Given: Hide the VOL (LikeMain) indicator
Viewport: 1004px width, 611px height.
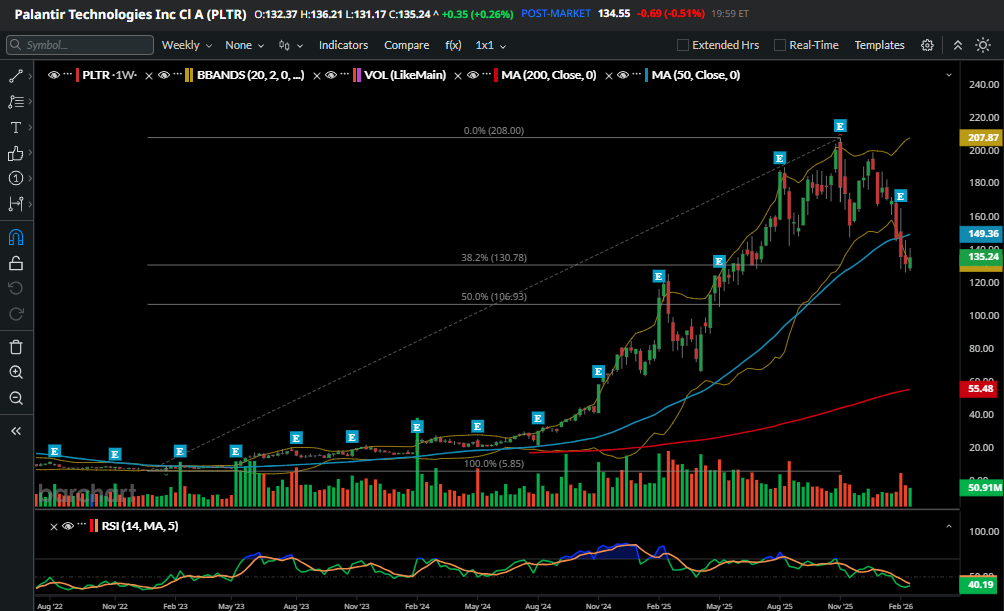Looking at the screenshot, I should [331, 75].
